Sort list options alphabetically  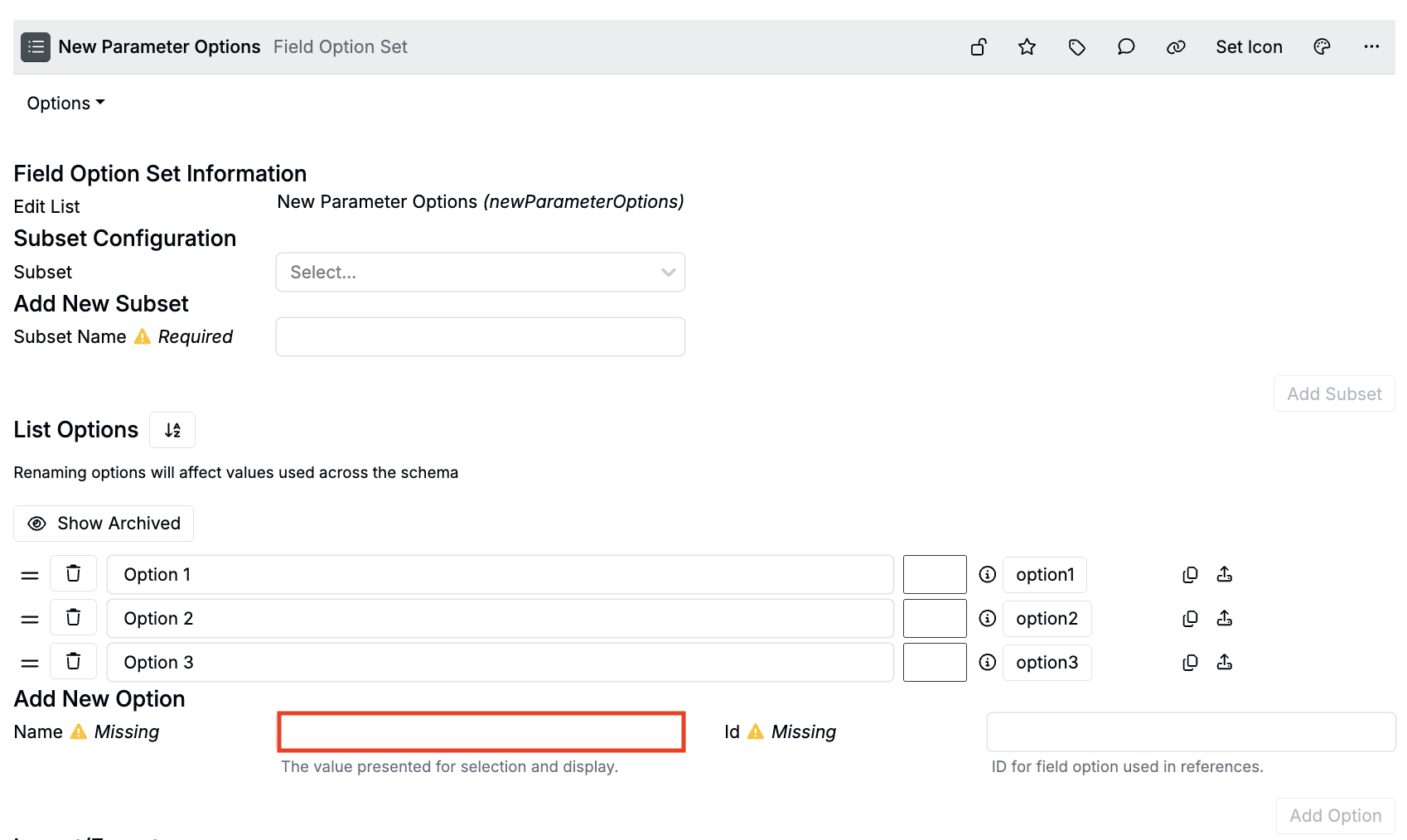pos(172,430)
